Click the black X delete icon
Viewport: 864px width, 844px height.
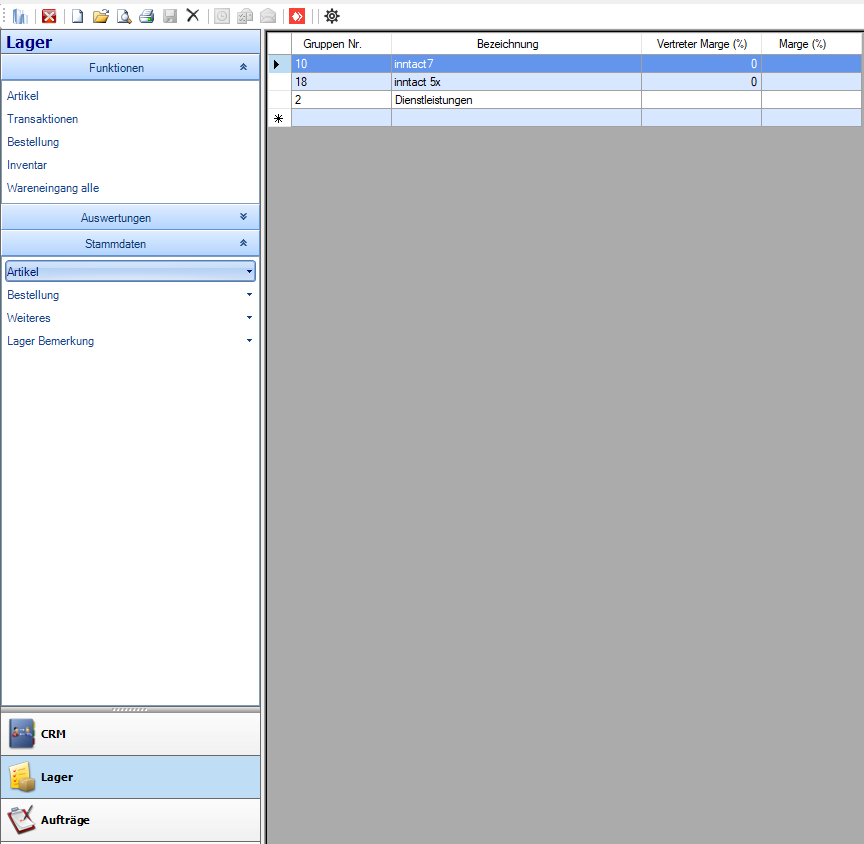193,15
